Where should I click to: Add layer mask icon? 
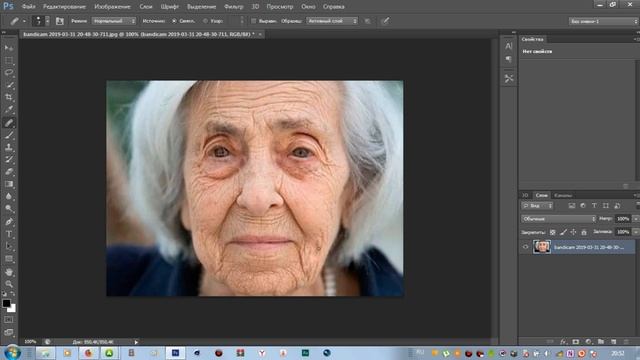point(576,341)
